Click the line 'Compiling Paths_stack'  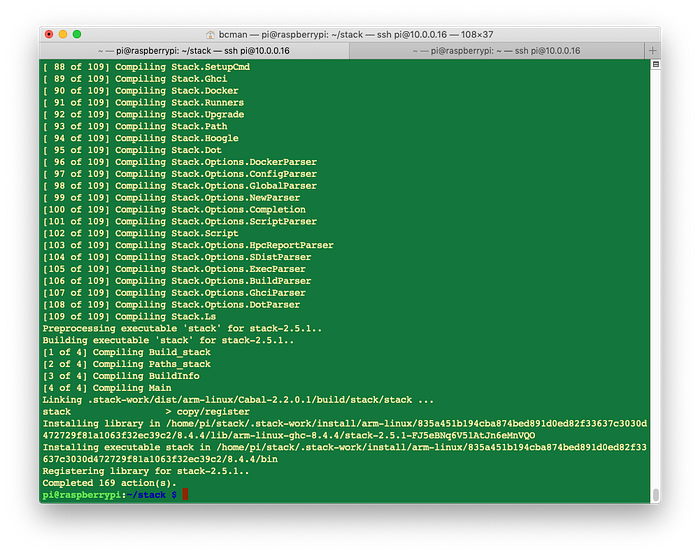(127, 364)
